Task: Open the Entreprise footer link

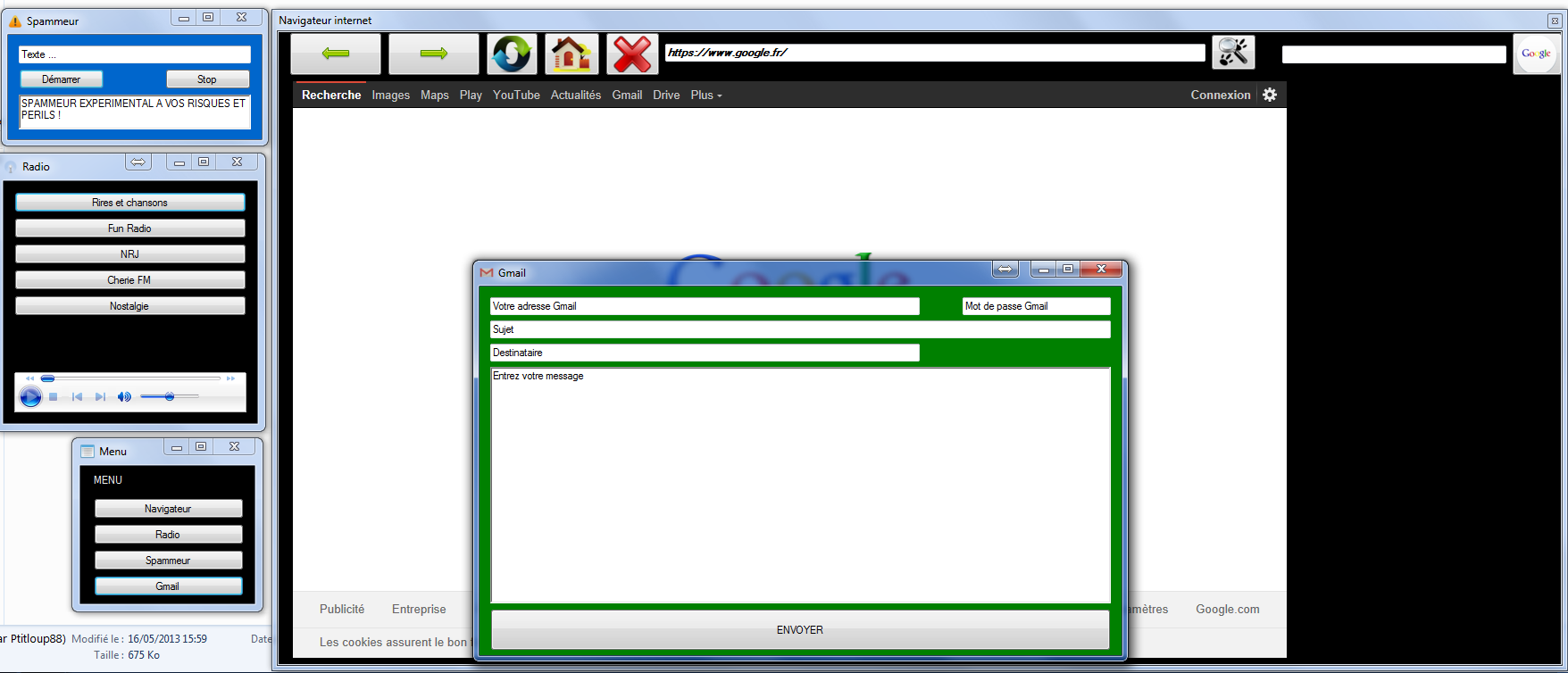Action: point(419,609)
